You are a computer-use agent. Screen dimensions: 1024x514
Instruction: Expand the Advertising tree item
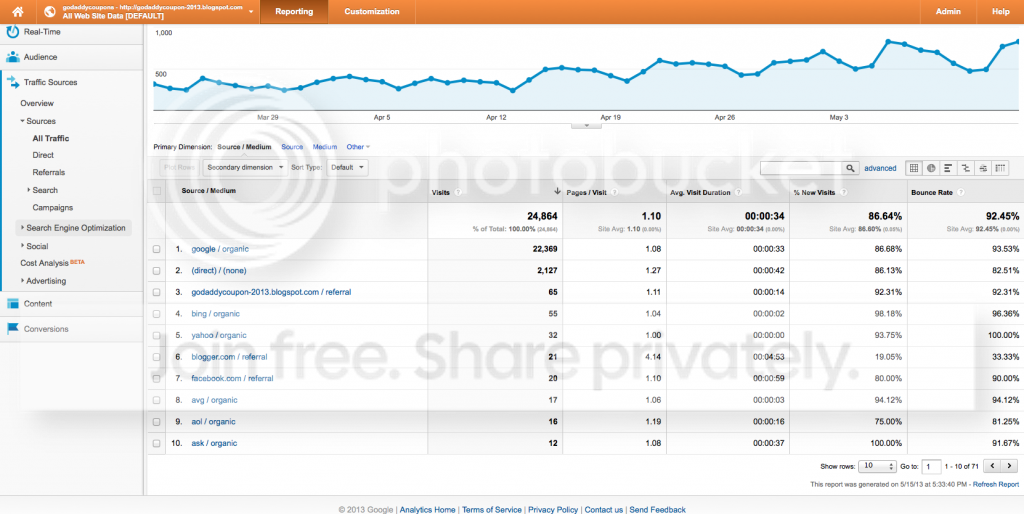23,281
